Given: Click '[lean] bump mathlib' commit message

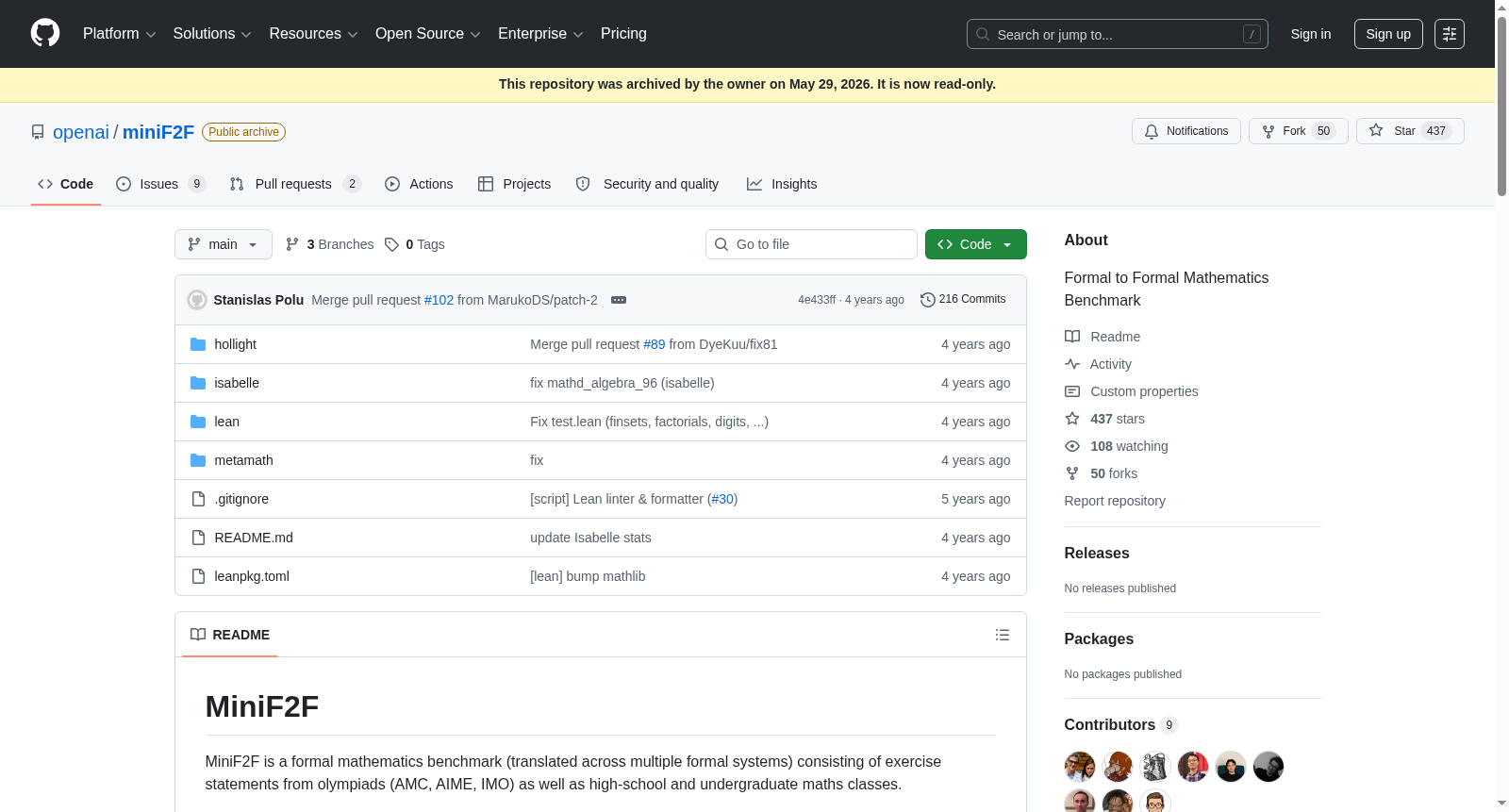Looking at the screenshot, I should [588, 576].
